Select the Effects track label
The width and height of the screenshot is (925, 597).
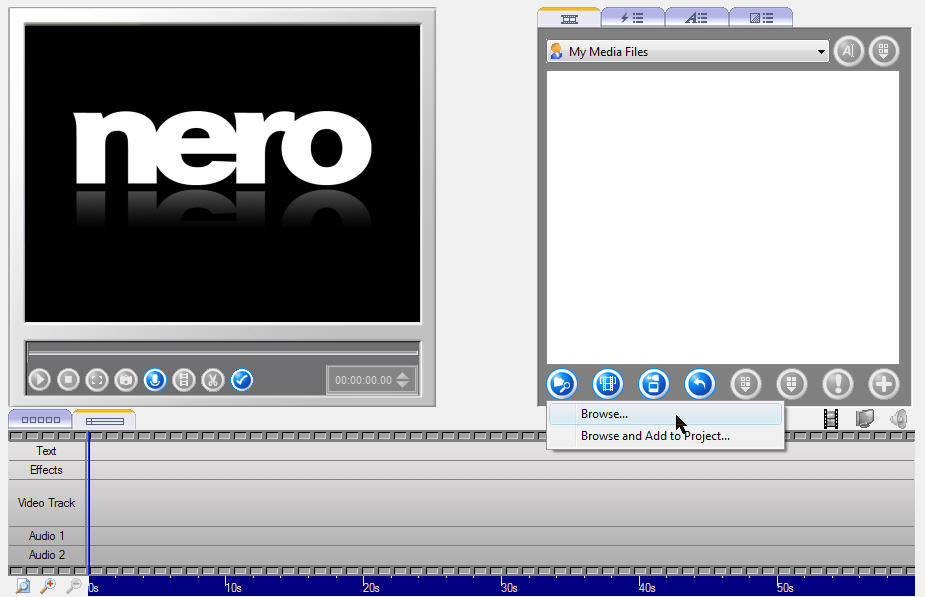pos(47,470)
